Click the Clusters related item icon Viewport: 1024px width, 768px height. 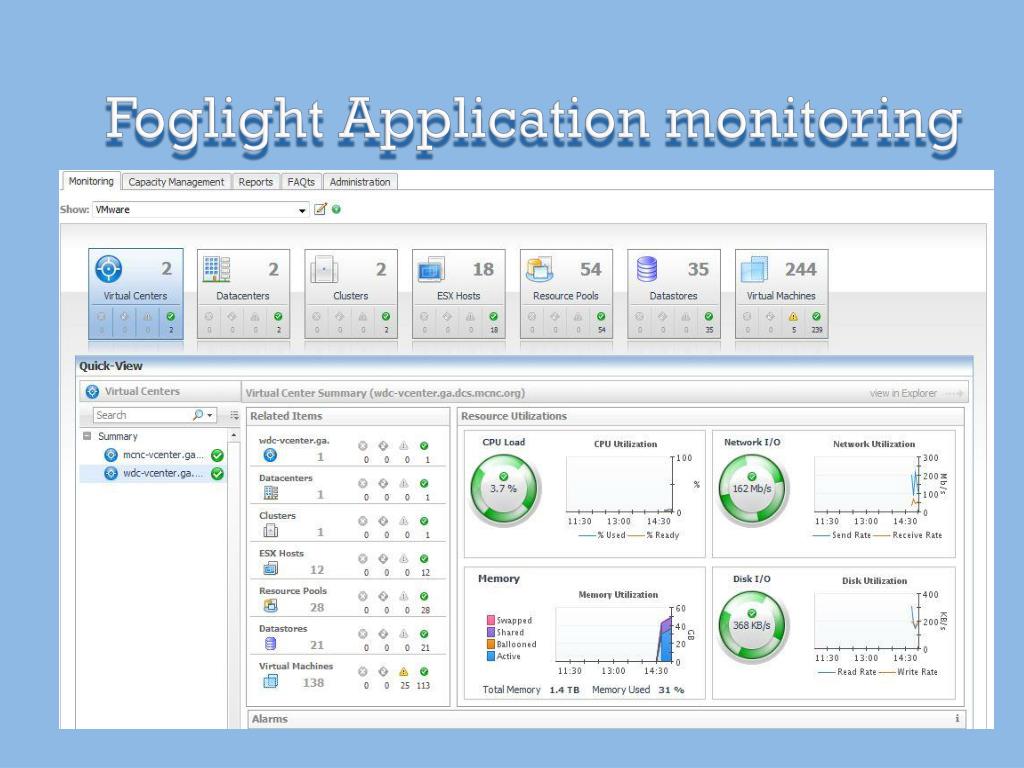[x=270, y=530]
